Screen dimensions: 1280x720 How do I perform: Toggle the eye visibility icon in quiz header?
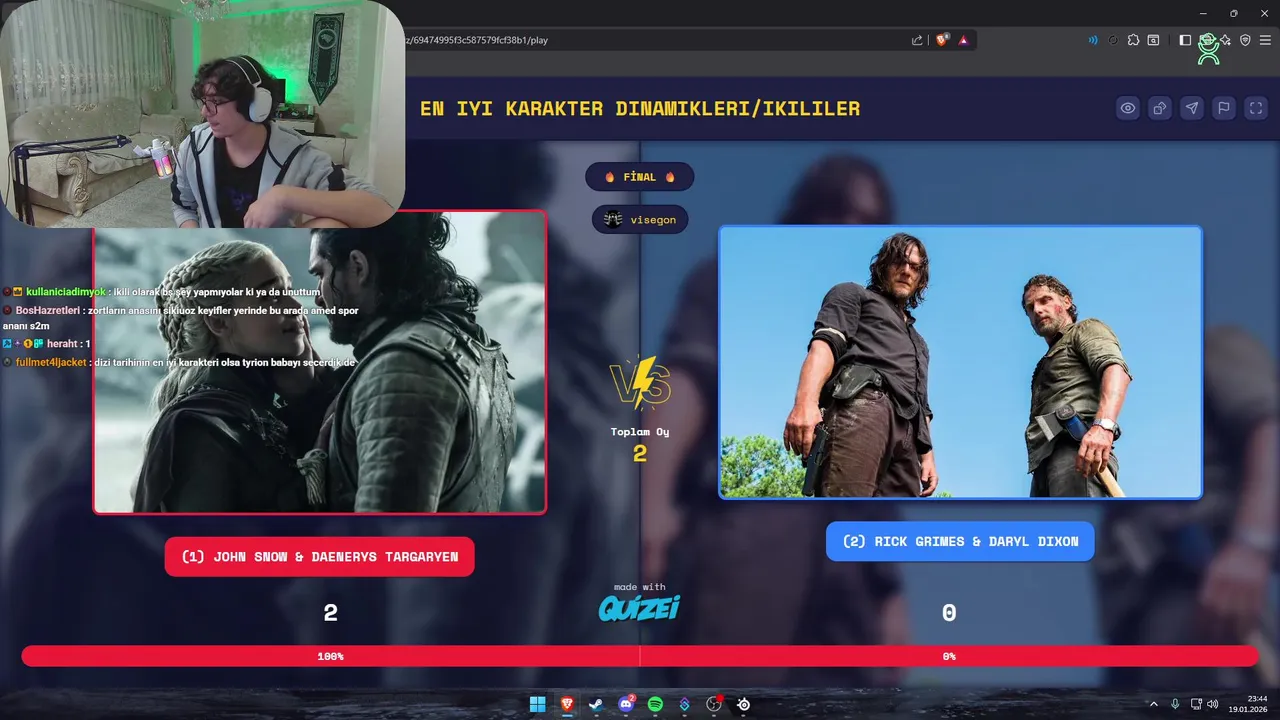(1128, 108)
